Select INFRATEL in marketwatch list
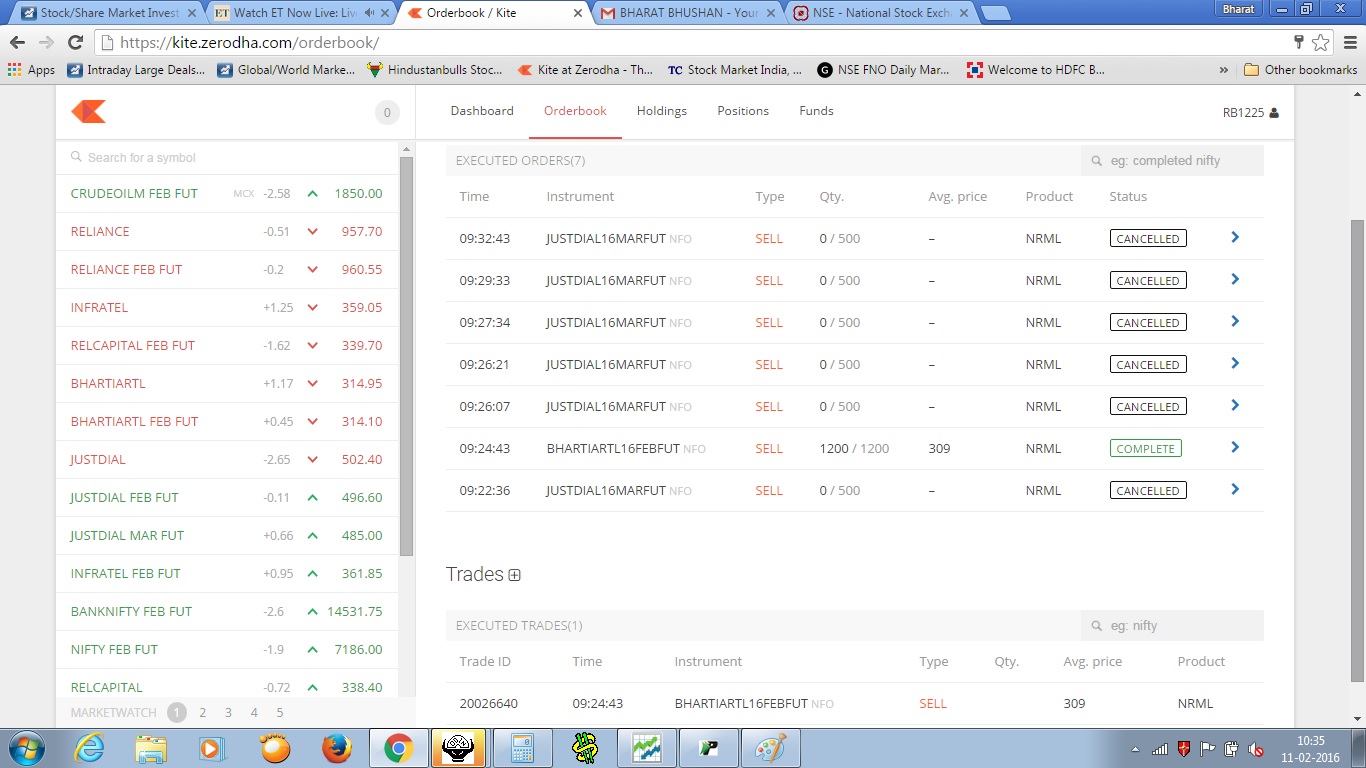This screenshot has width=1366, height=768. (x=227, y=308)
